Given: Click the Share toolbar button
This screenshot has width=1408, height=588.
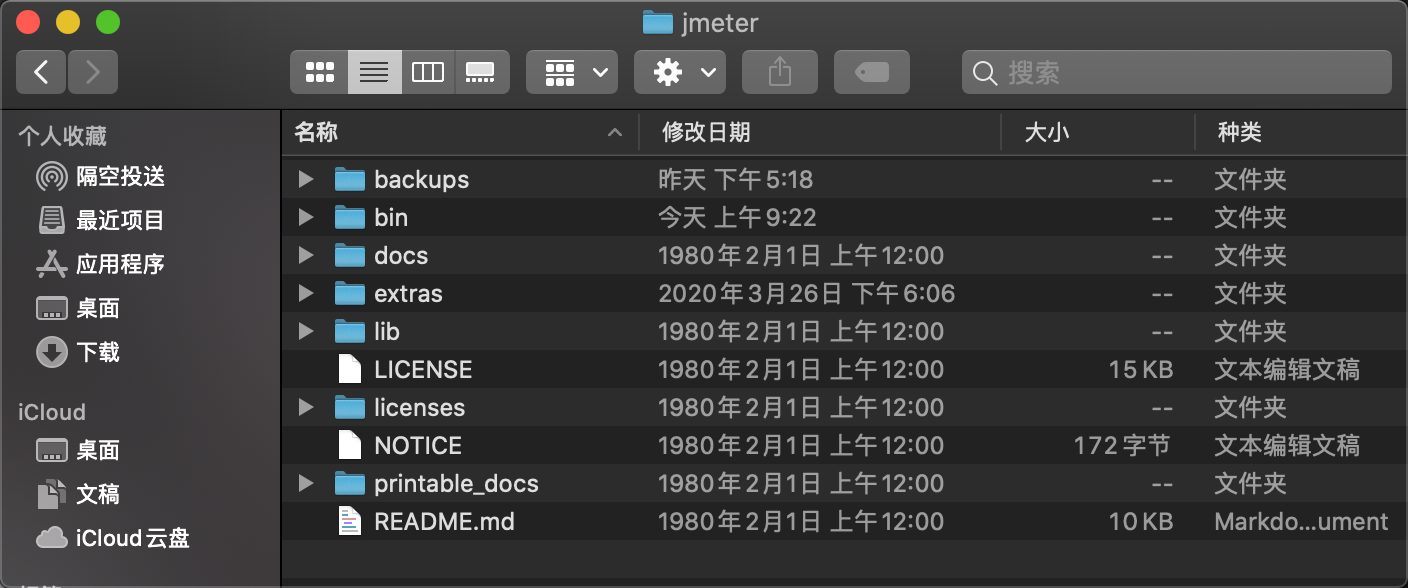Looking at the screenshot, I should point(780,72).
